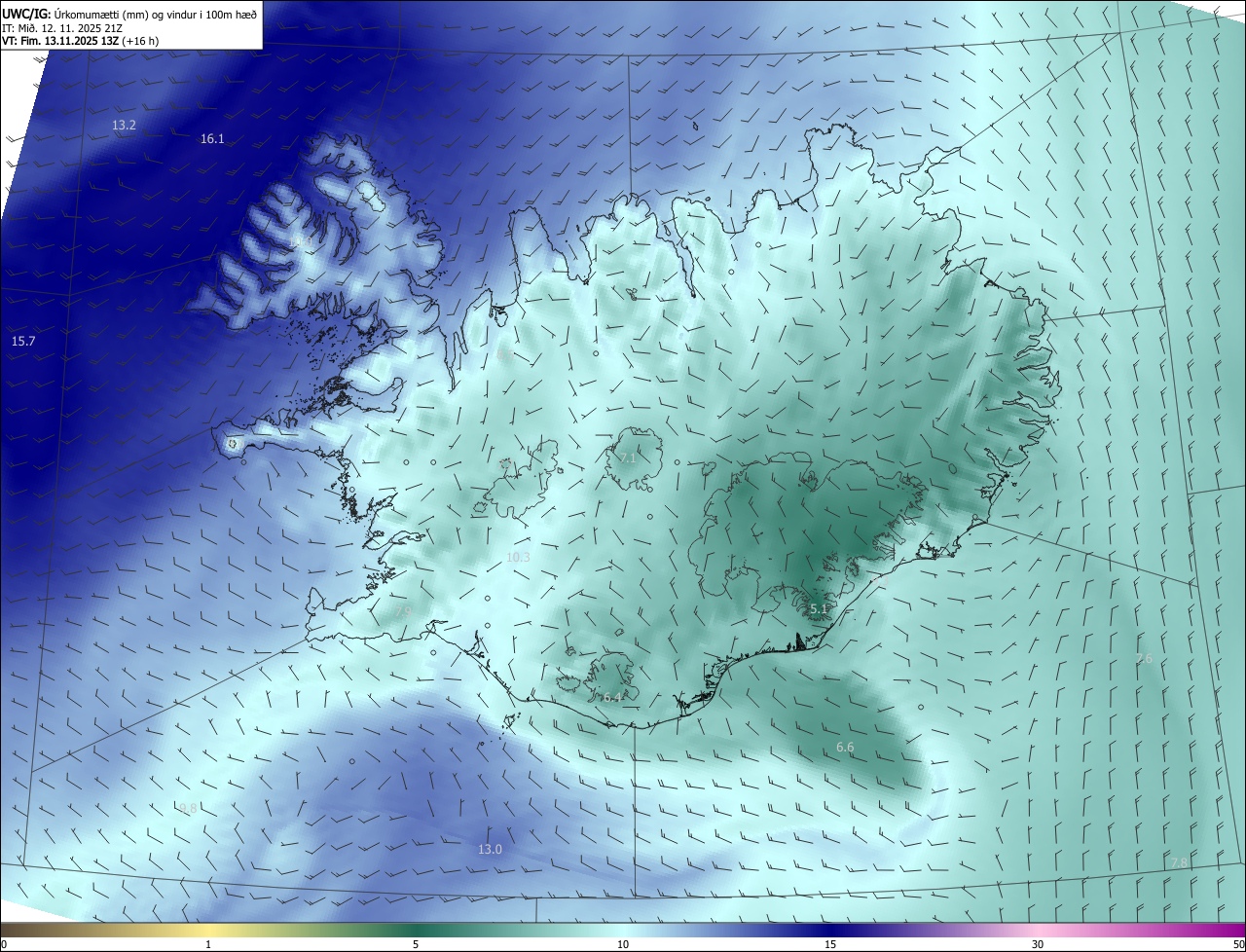Click the issue time line 'IT: Mið. 12. 11. 2025 21Z'
Viewport: 1246px width, 952px height.
(x=61, y=28)
